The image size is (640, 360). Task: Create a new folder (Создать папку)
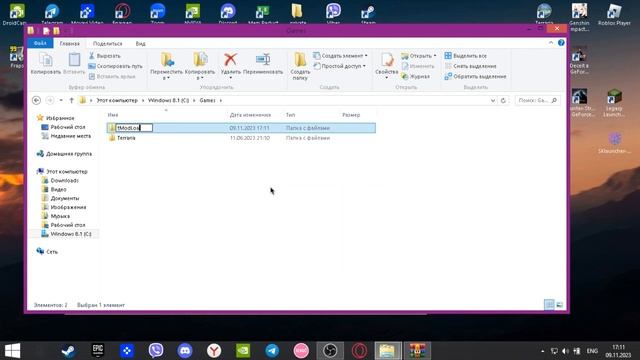300,66
